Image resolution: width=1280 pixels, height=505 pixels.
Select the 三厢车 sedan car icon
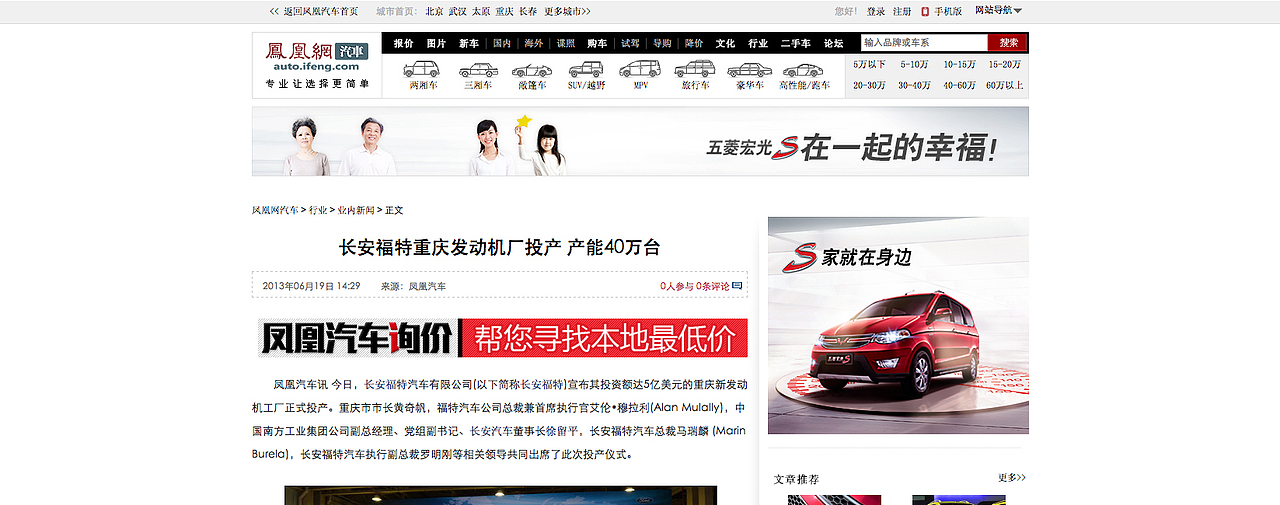[x=478, y=70]
